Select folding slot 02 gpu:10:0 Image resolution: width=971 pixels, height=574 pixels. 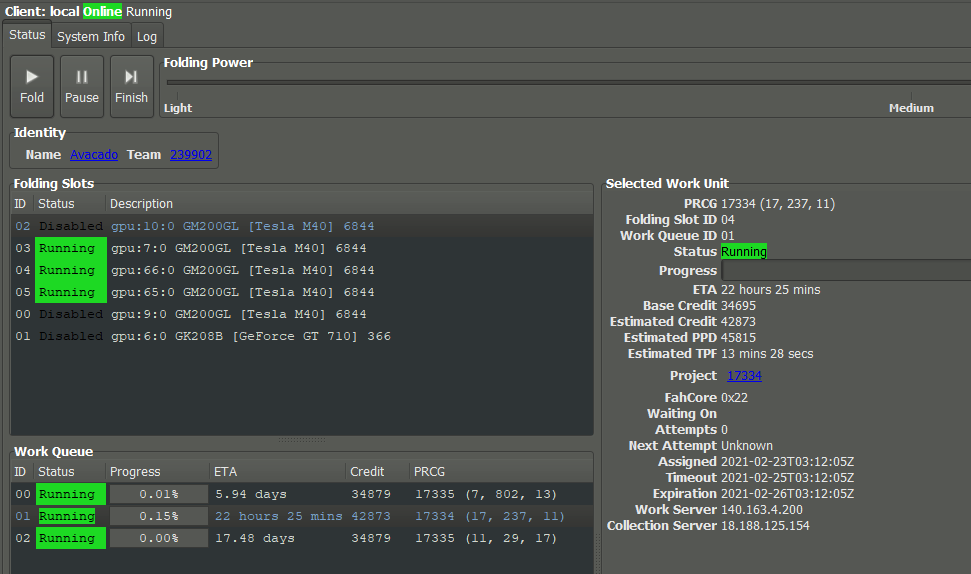302,226
